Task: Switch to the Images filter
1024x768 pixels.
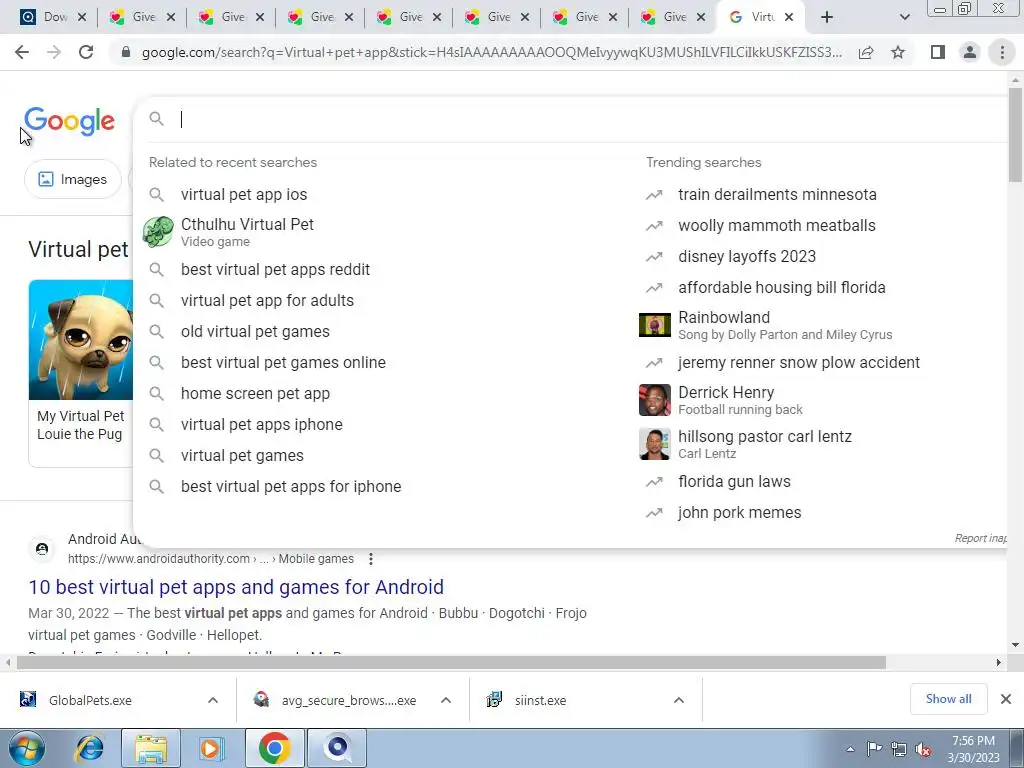Action: click(x=72, y=179)
